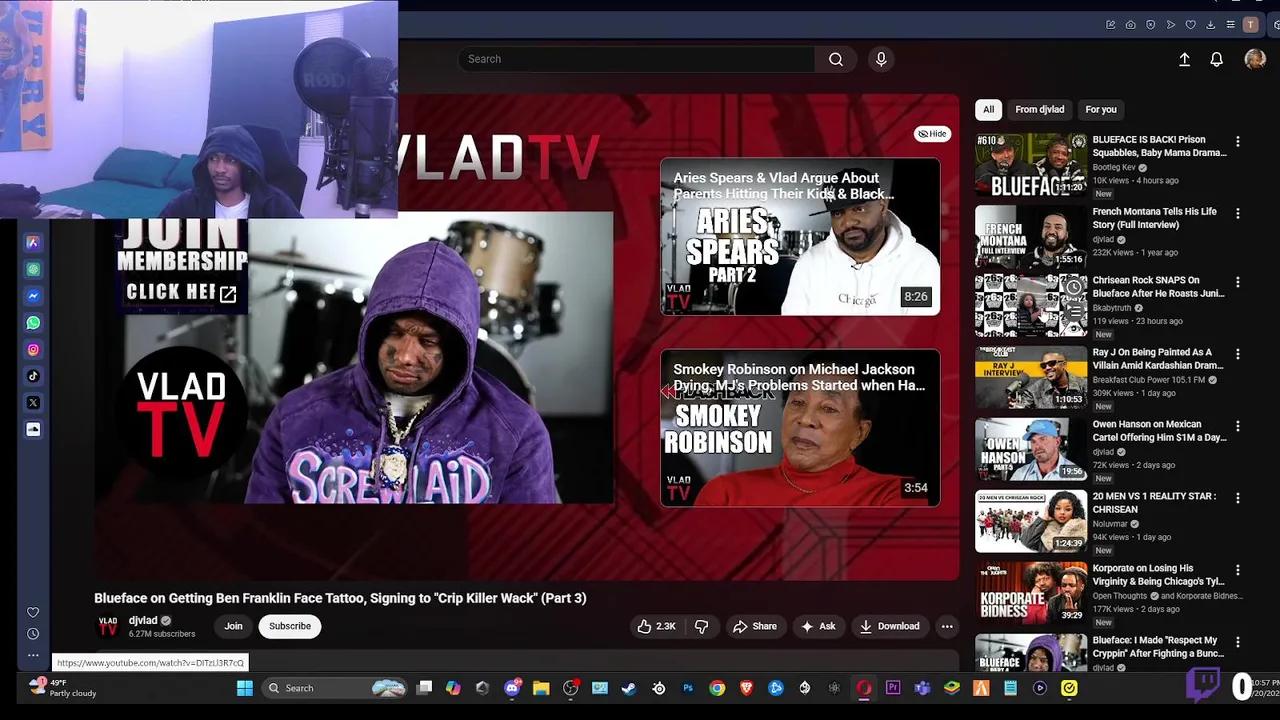Open X (Twitter) in the Opera sidebar
This screenshot has width=1280, height=720.
(x=33, y=403)
